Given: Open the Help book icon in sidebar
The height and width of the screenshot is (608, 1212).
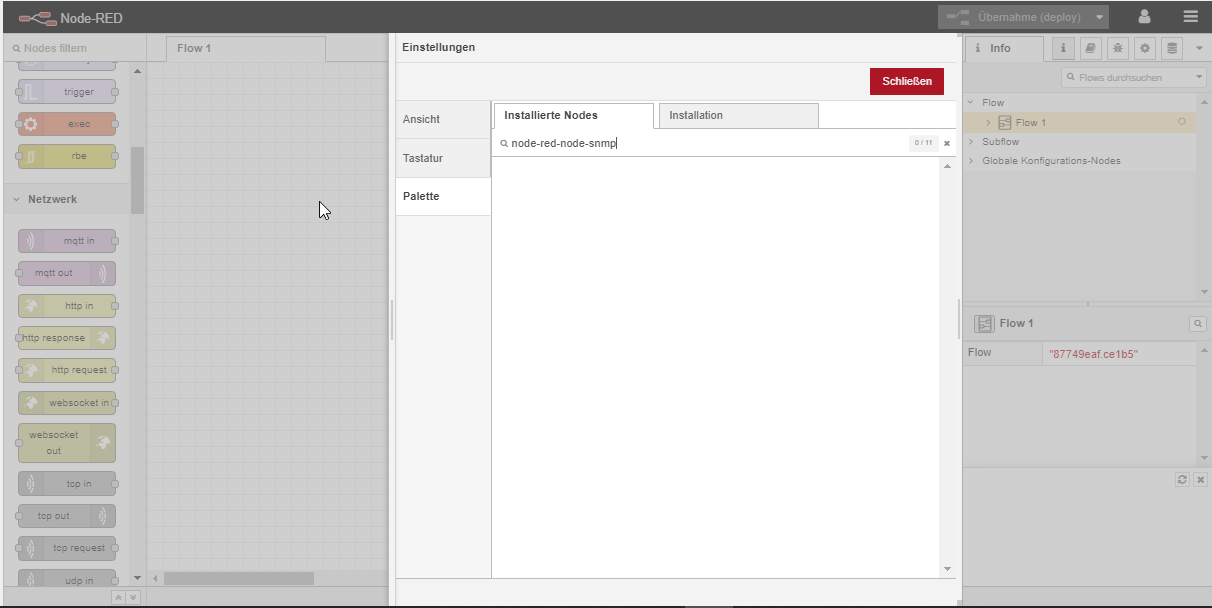Looking at the screenshot, I should coord(1090,48).
